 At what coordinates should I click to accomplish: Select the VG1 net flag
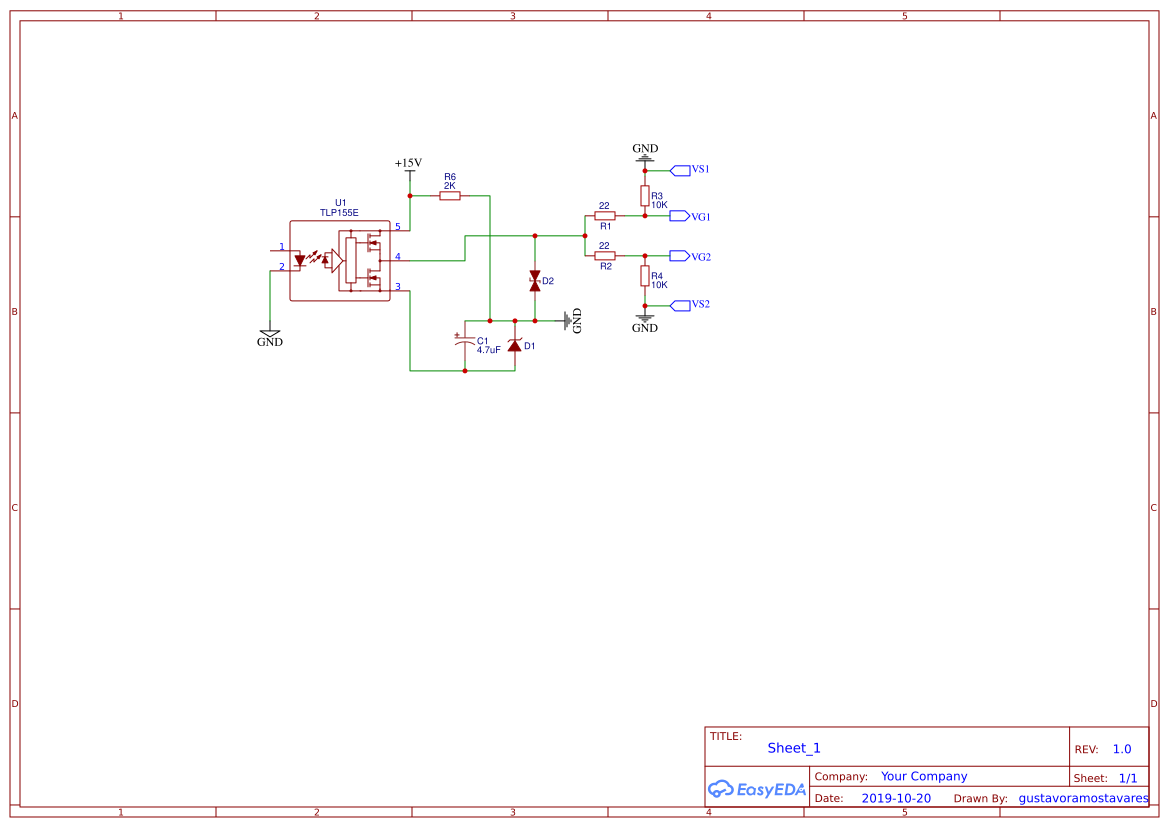point(685,216)
